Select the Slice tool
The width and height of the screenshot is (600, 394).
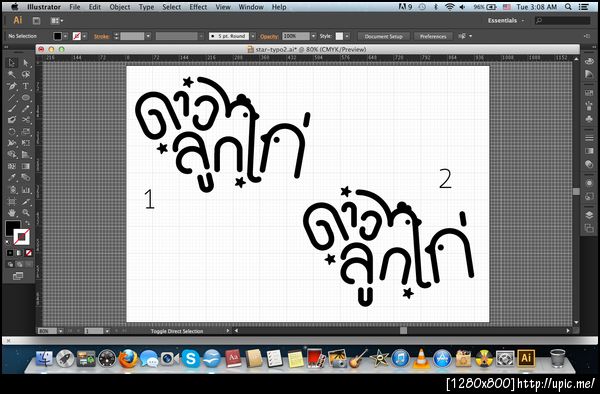pyautogui.click(x=26, y=201)
